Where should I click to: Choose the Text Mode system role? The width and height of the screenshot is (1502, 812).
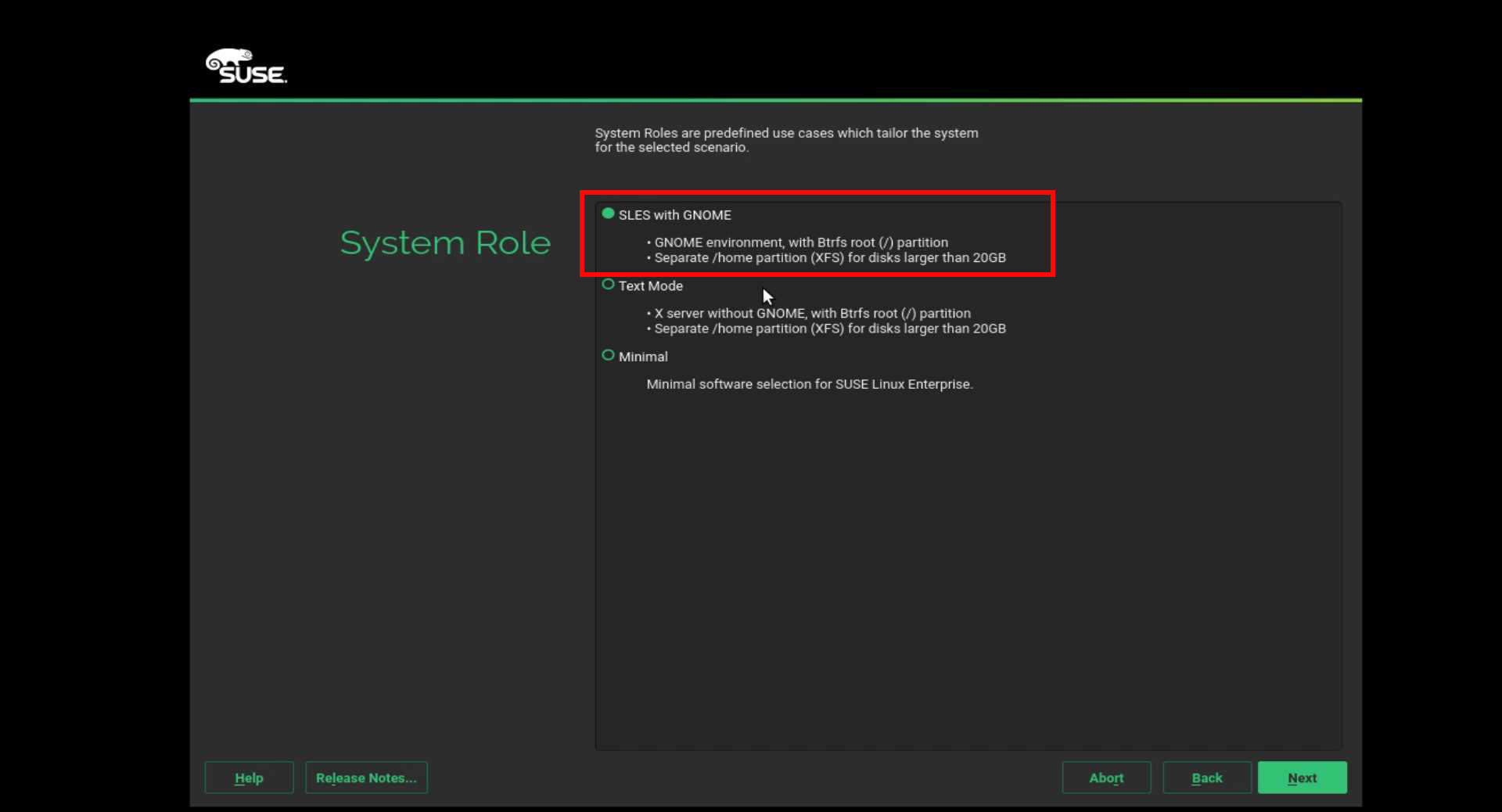(x=608, y=285)
